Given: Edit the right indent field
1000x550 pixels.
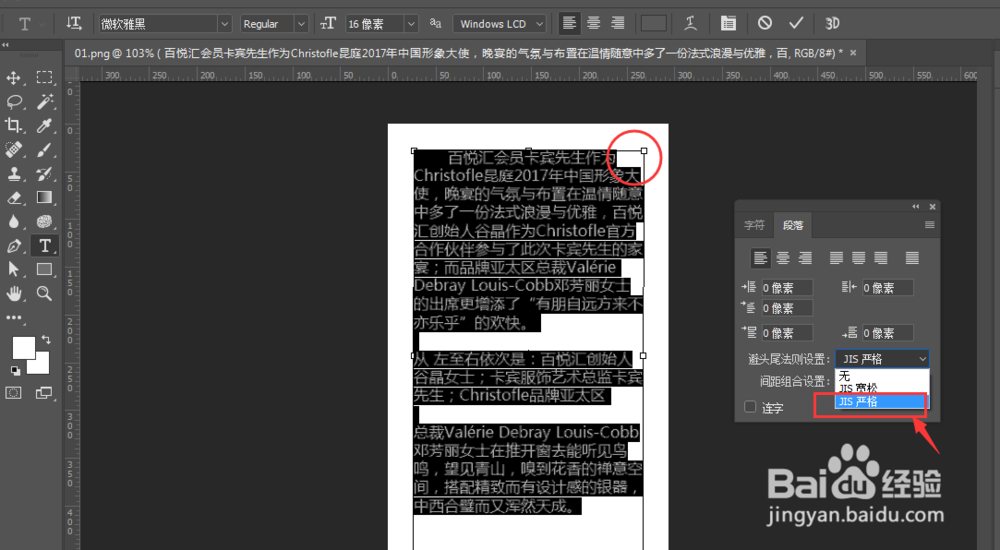Looking at the screenshot, I should point(887,288).
